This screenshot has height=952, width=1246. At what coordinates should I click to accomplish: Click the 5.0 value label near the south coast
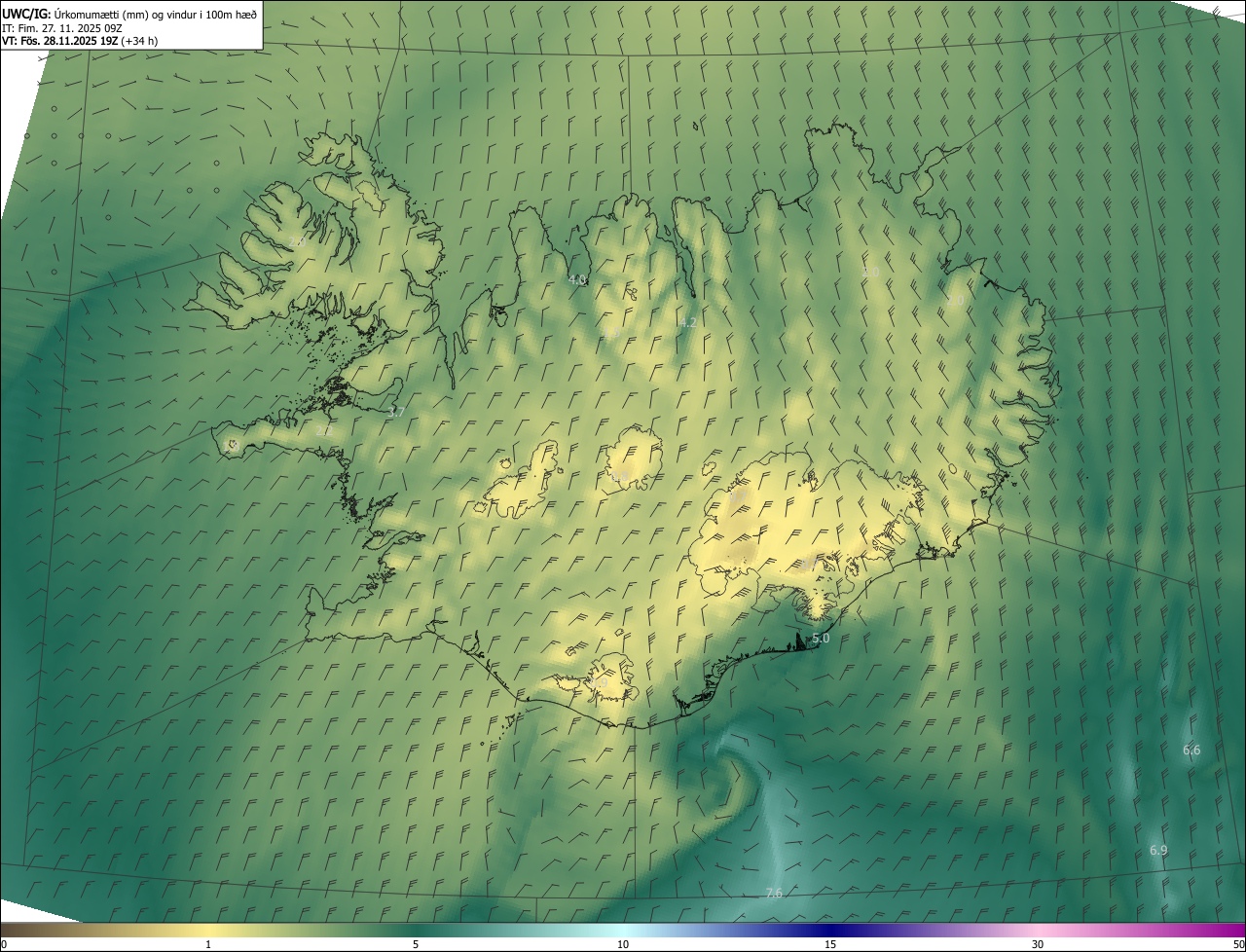point(821,639)
